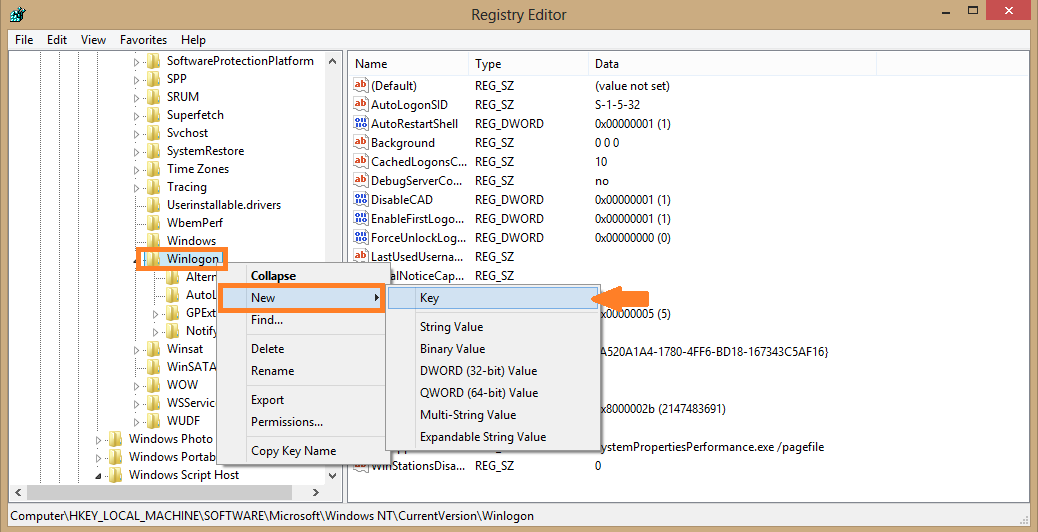Click the Windows folder icon in tree
The height and width of the screenshot is (532, 1038).
click(154, 241)
